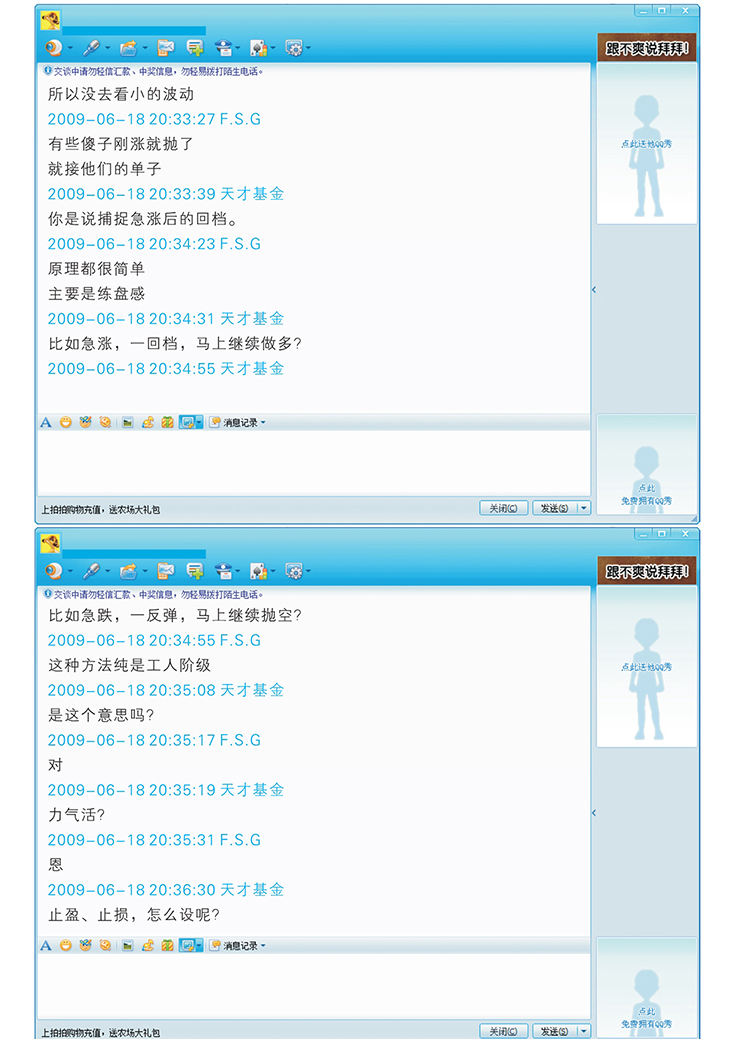750x1039 pixels.
Task: Open send options arrow beside 发送, upper window
Action: (584, 508)
